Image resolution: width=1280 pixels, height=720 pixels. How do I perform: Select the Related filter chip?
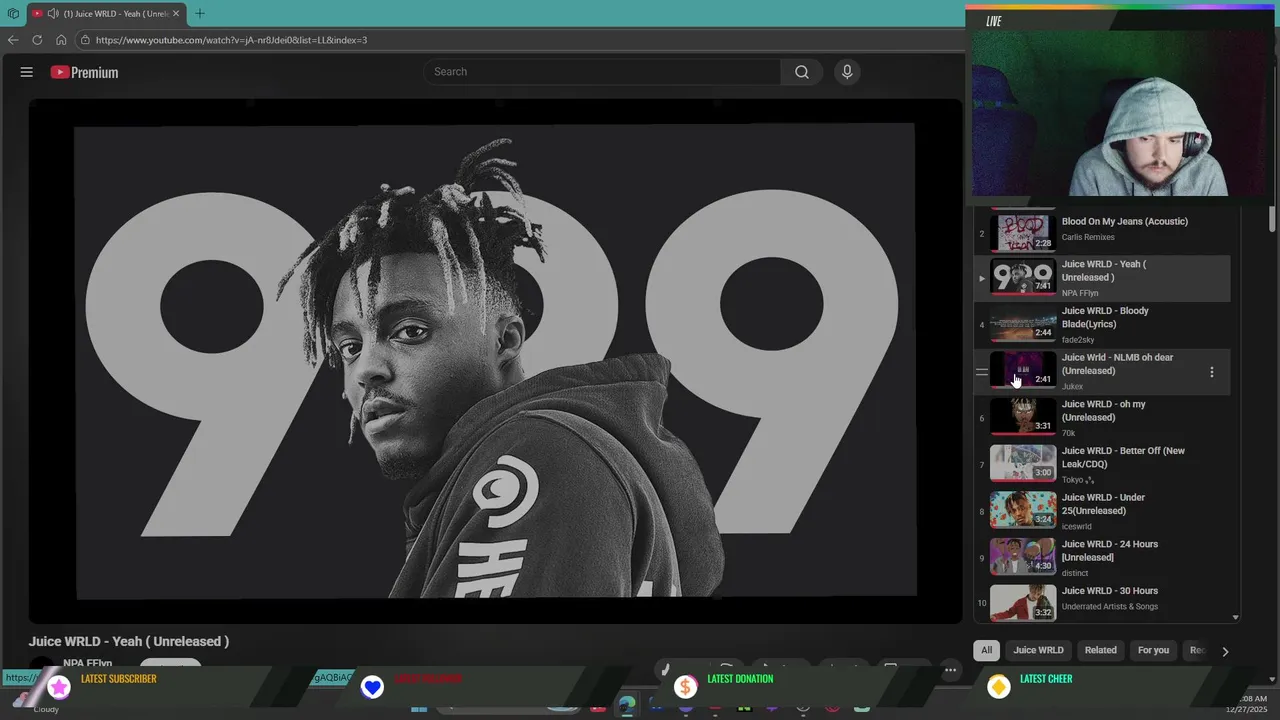1100,650
